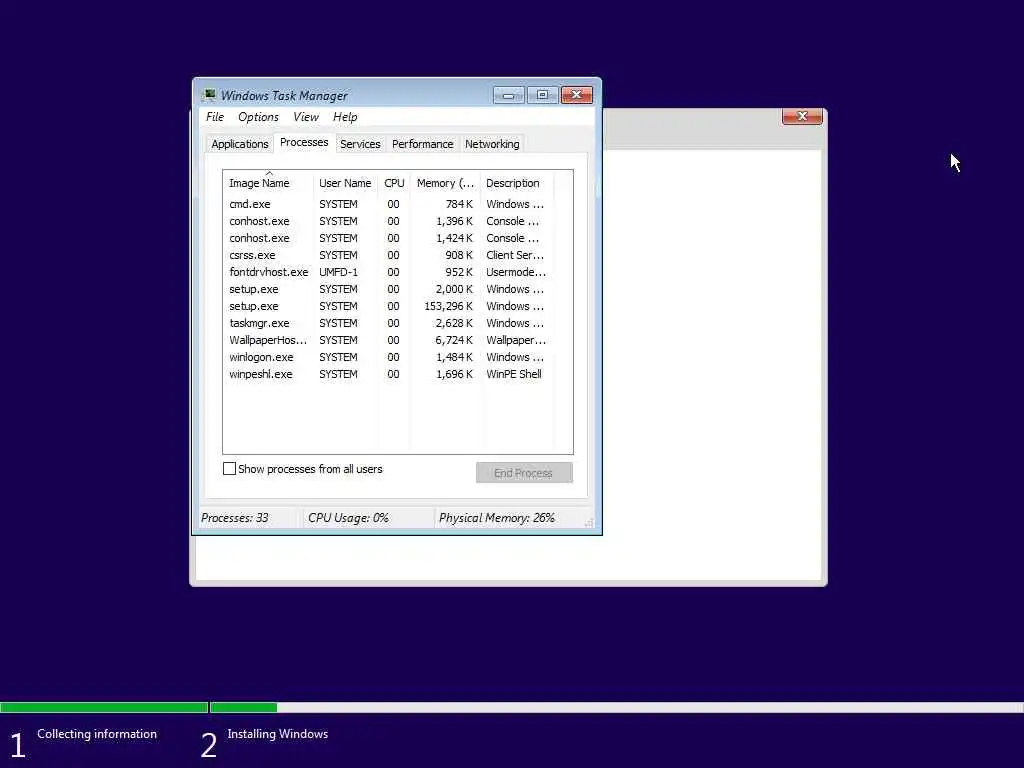
Task: Open the Networking tab
Action: [x=492, y=144]
